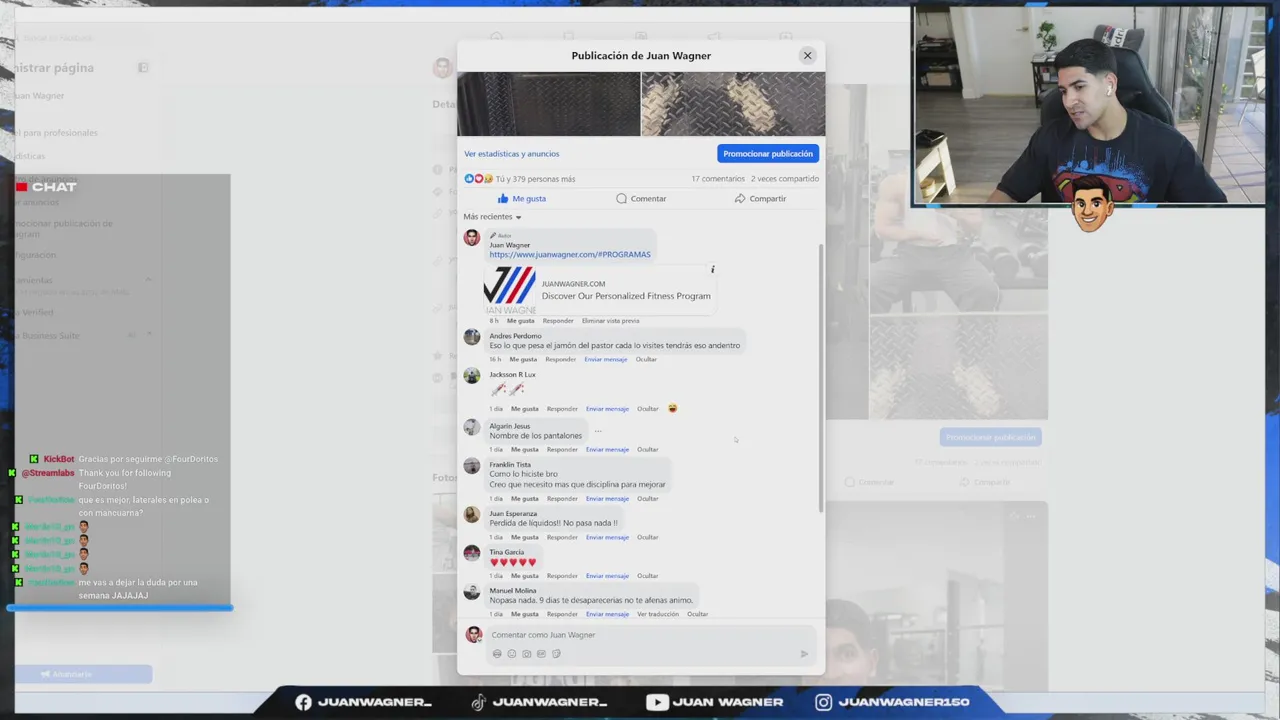The width and height of the screenshot is (1280, 720).
Task: Hide Manuel Molina's comment with Ocultar
Action: coord(698,614)
